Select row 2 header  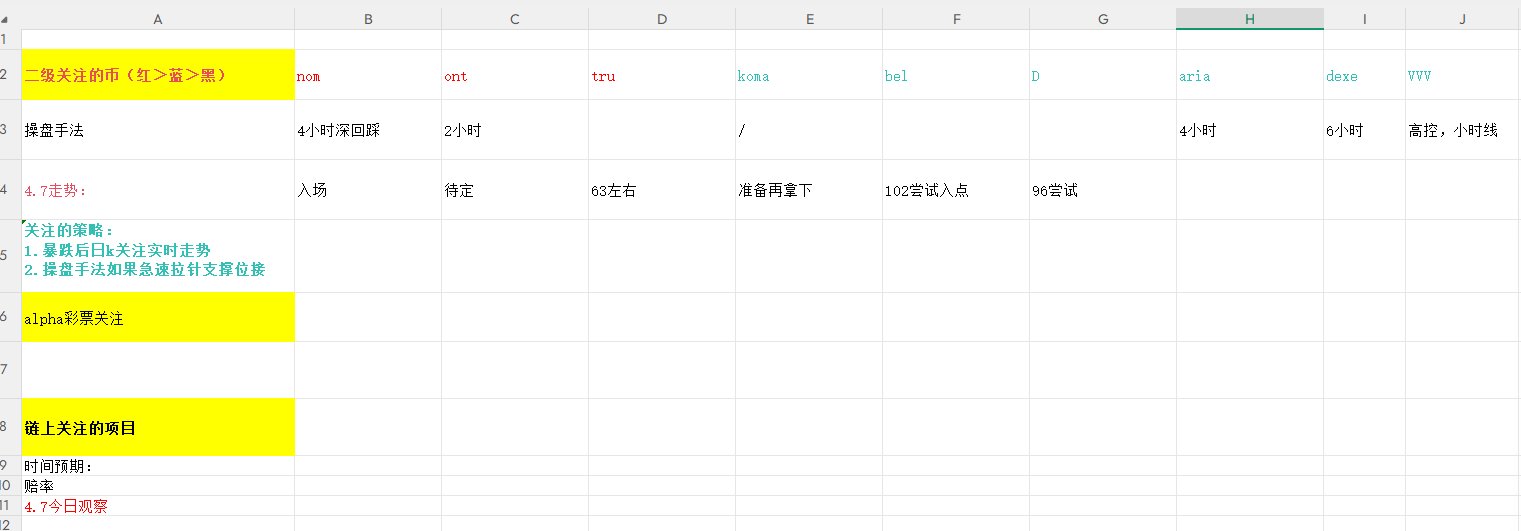(x=10, y=75)
